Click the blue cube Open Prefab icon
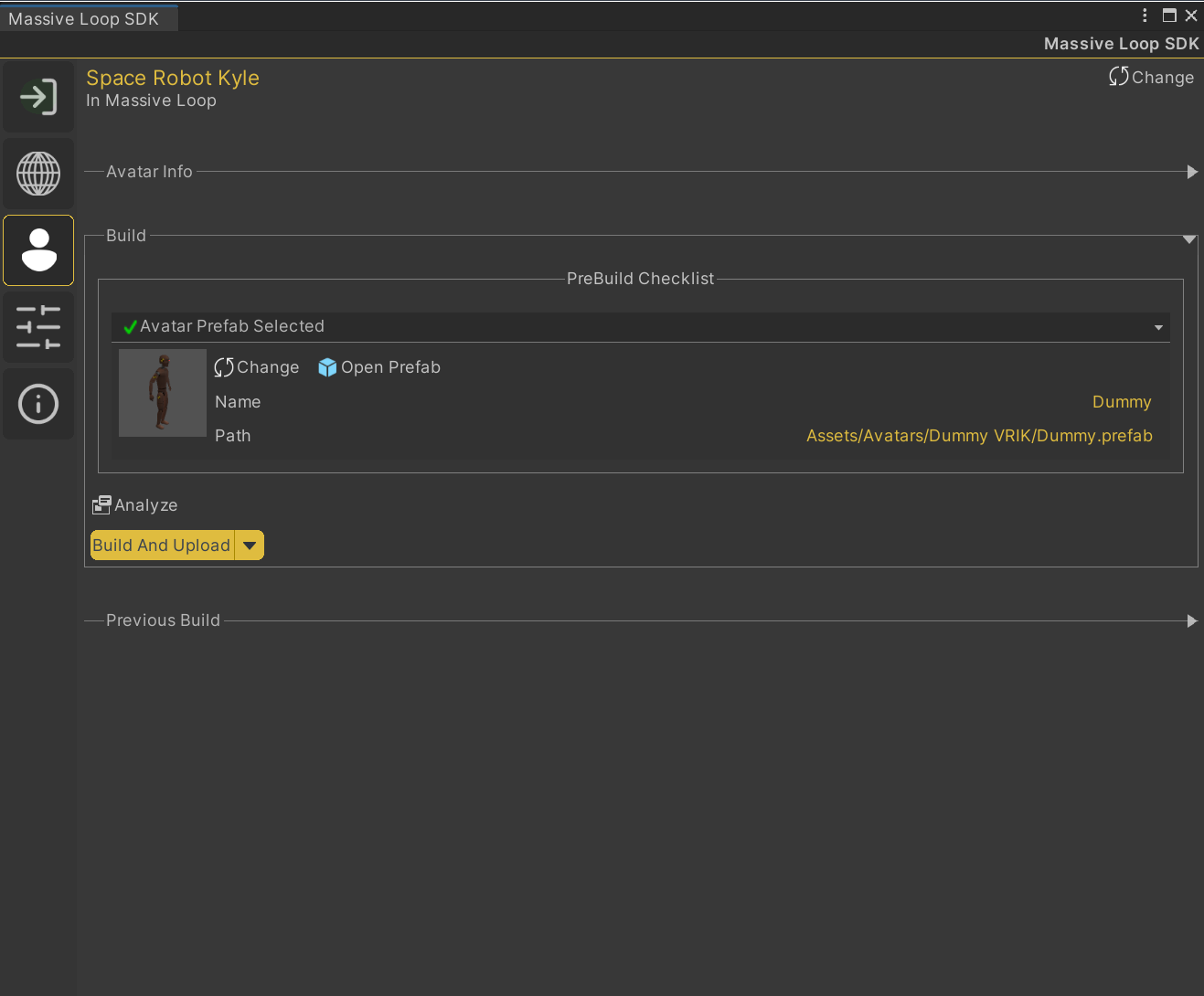This screenshot has width=1204, height=996. 327,367
